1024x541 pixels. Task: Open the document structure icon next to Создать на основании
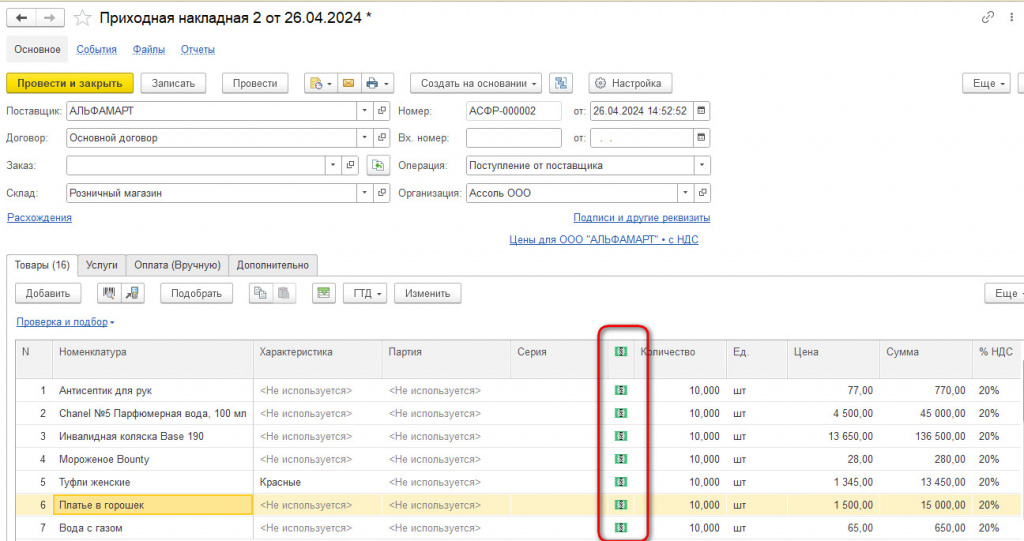[x=560, y=83]
